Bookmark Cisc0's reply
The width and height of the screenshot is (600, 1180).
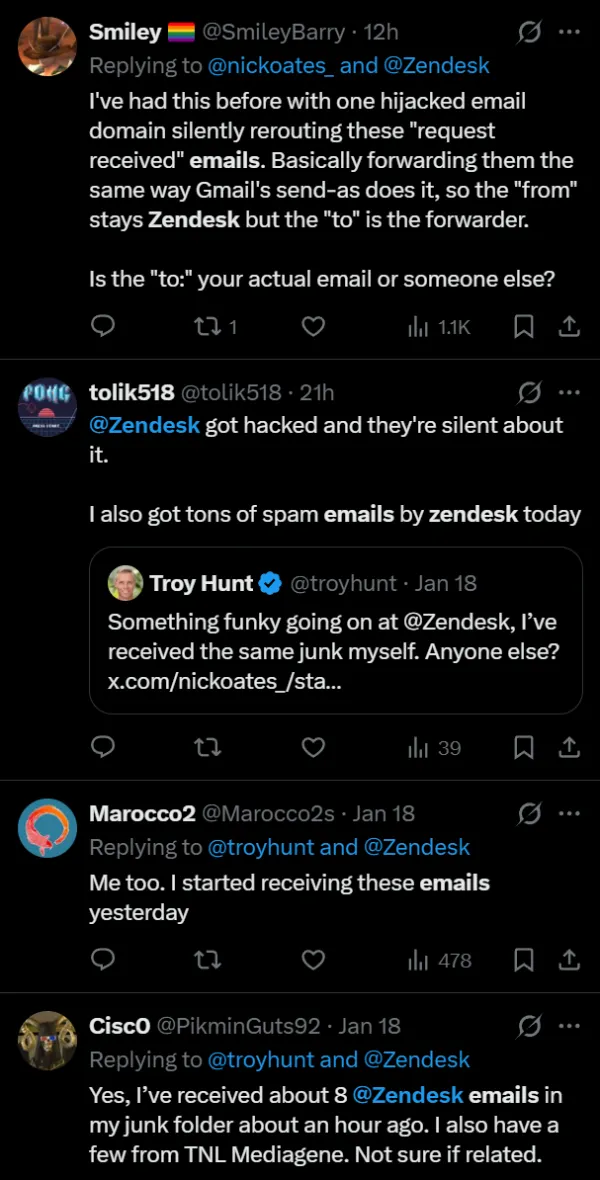click(x=522, y=1175)
